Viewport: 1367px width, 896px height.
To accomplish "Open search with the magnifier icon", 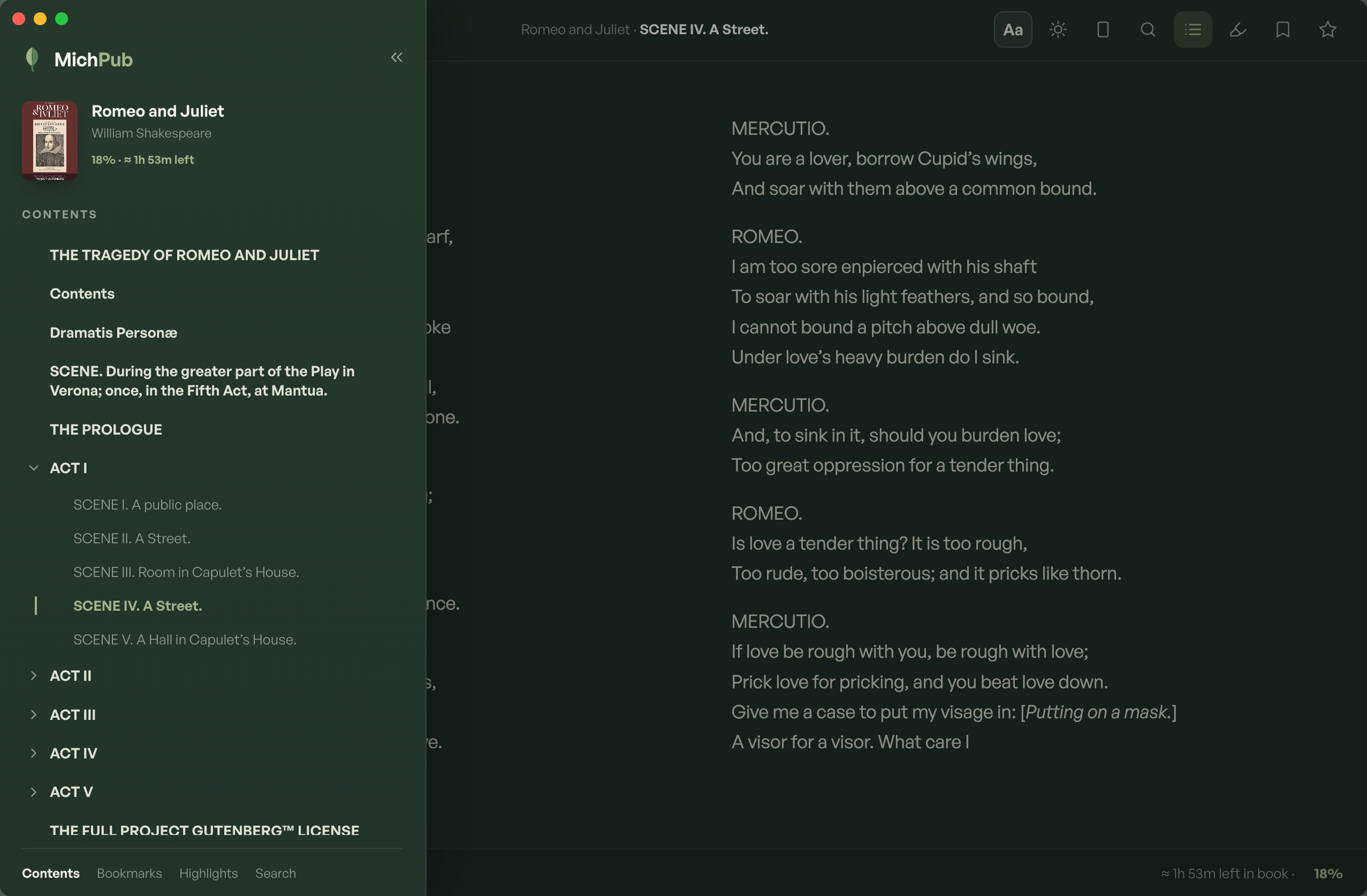I will (x=1148, y=29).
